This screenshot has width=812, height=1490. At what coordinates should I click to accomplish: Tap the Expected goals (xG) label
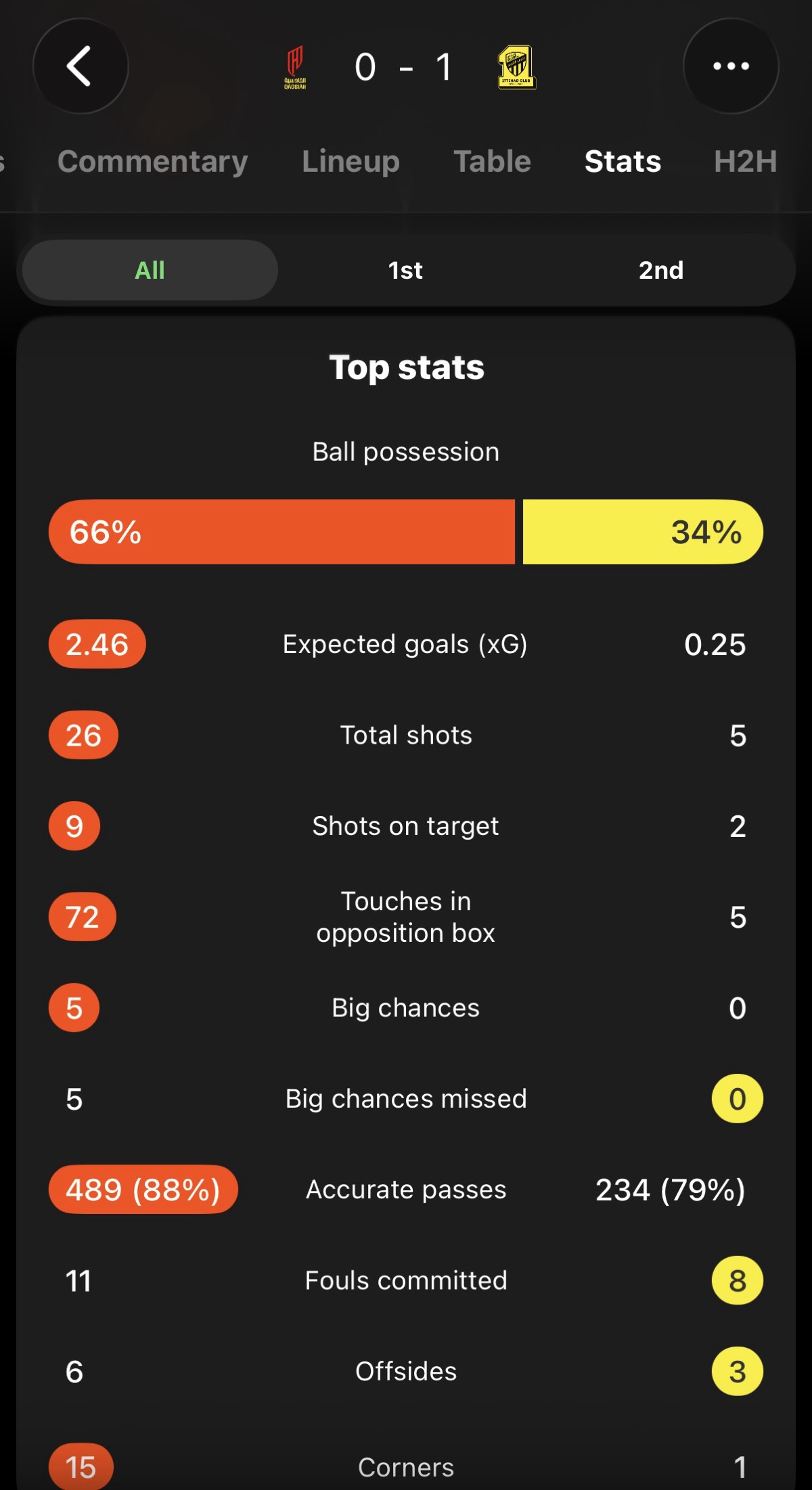pyautogui.click(x=405, y=644)
